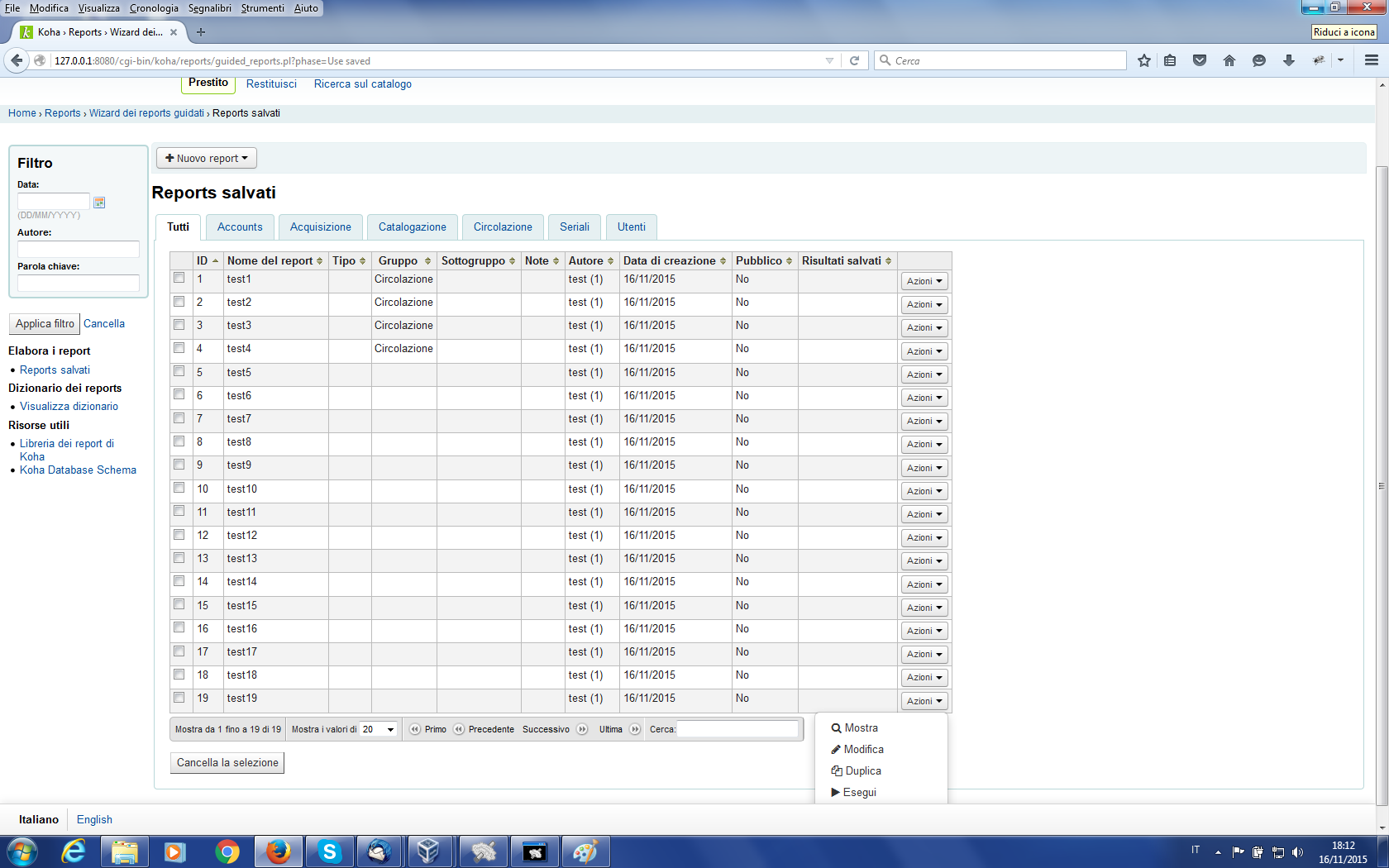Screen dimensions: 1389x868
Task: Open Azioni dropdown for report test5
Action: click(924, 374)
